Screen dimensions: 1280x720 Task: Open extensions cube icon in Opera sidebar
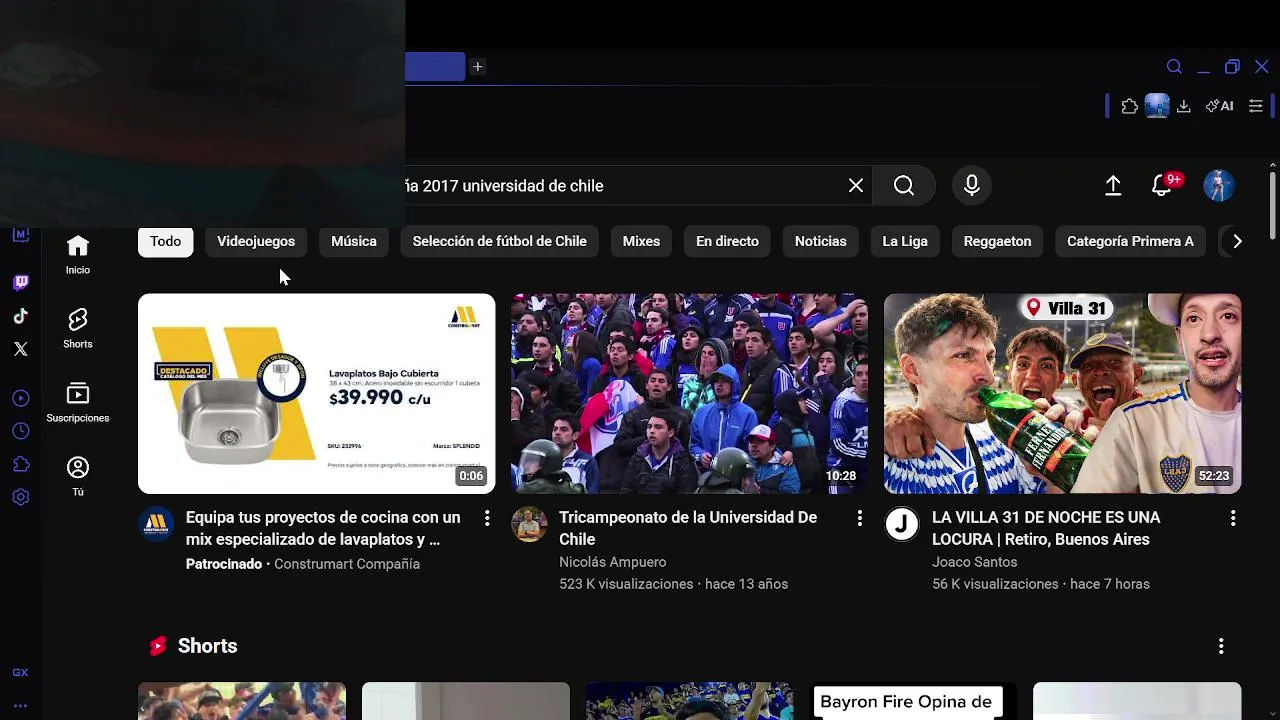[x=21, y=464]
